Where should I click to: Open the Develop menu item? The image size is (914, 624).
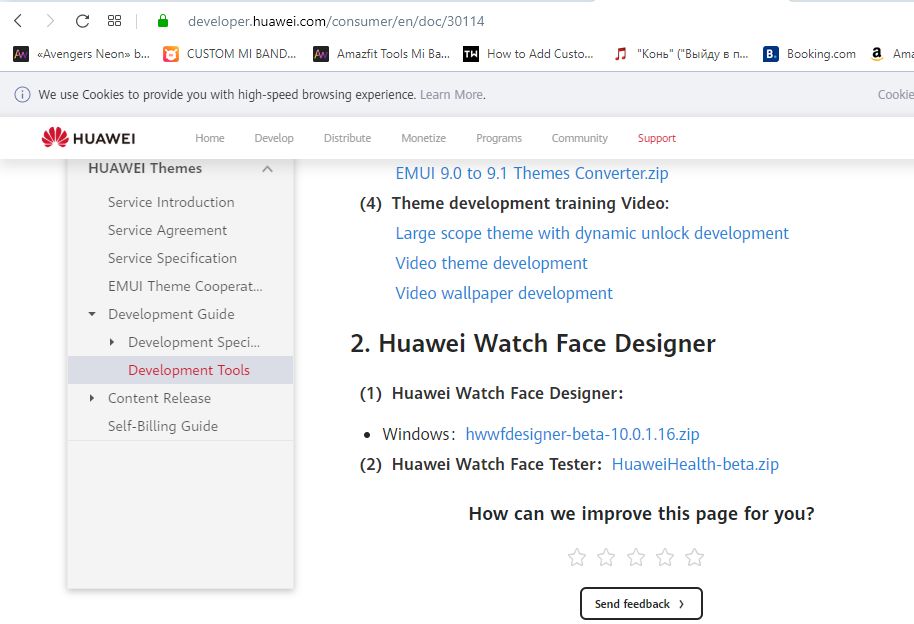[274, 138]
